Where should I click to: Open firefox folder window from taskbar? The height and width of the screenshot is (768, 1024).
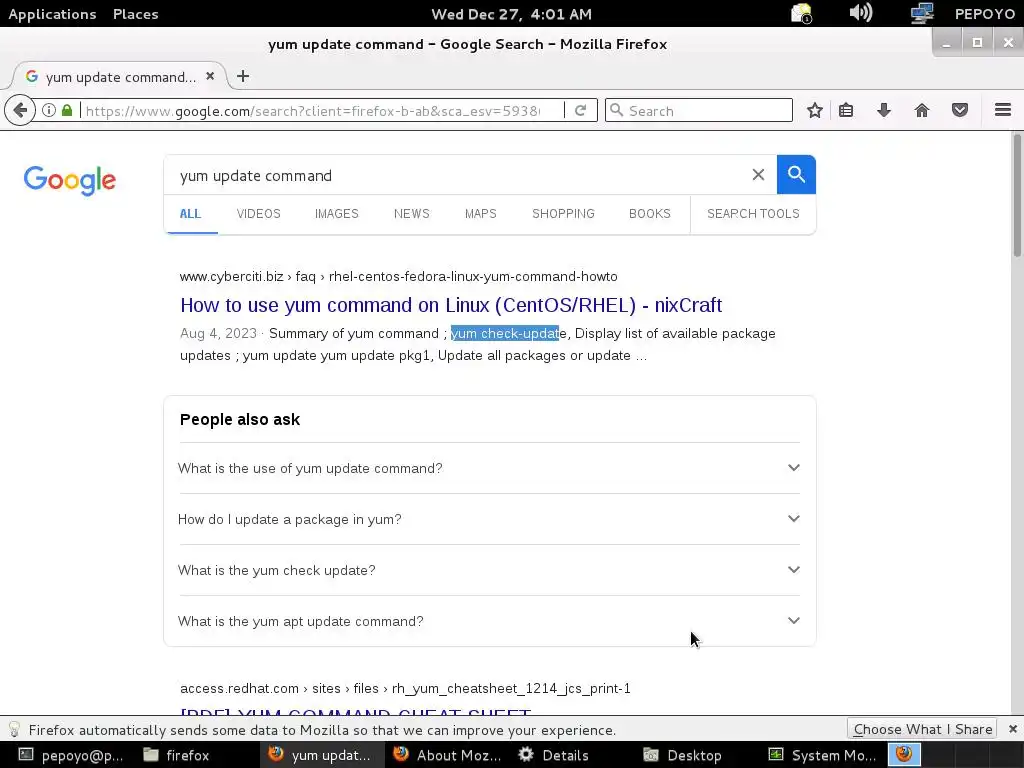tap(176, 755)
